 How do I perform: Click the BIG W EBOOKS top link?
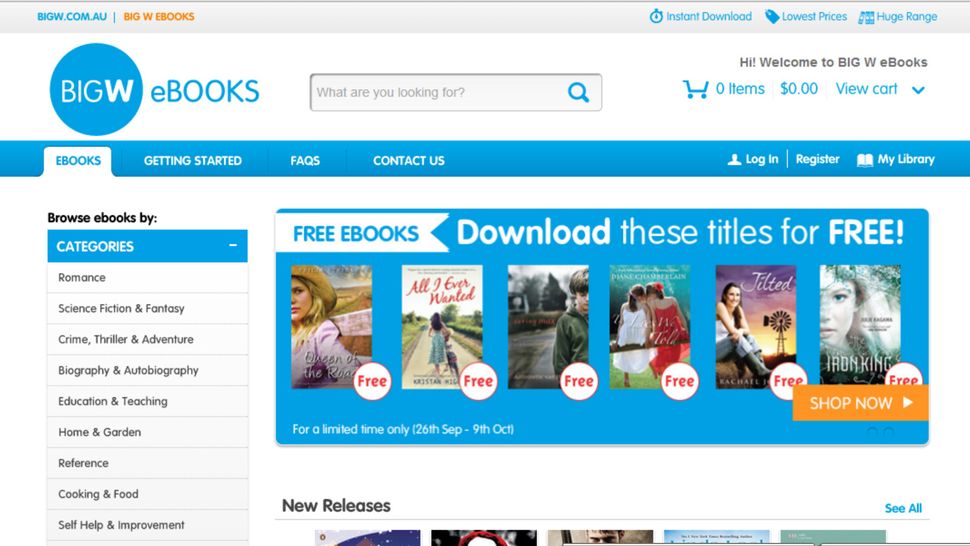[x=159, y=17]
